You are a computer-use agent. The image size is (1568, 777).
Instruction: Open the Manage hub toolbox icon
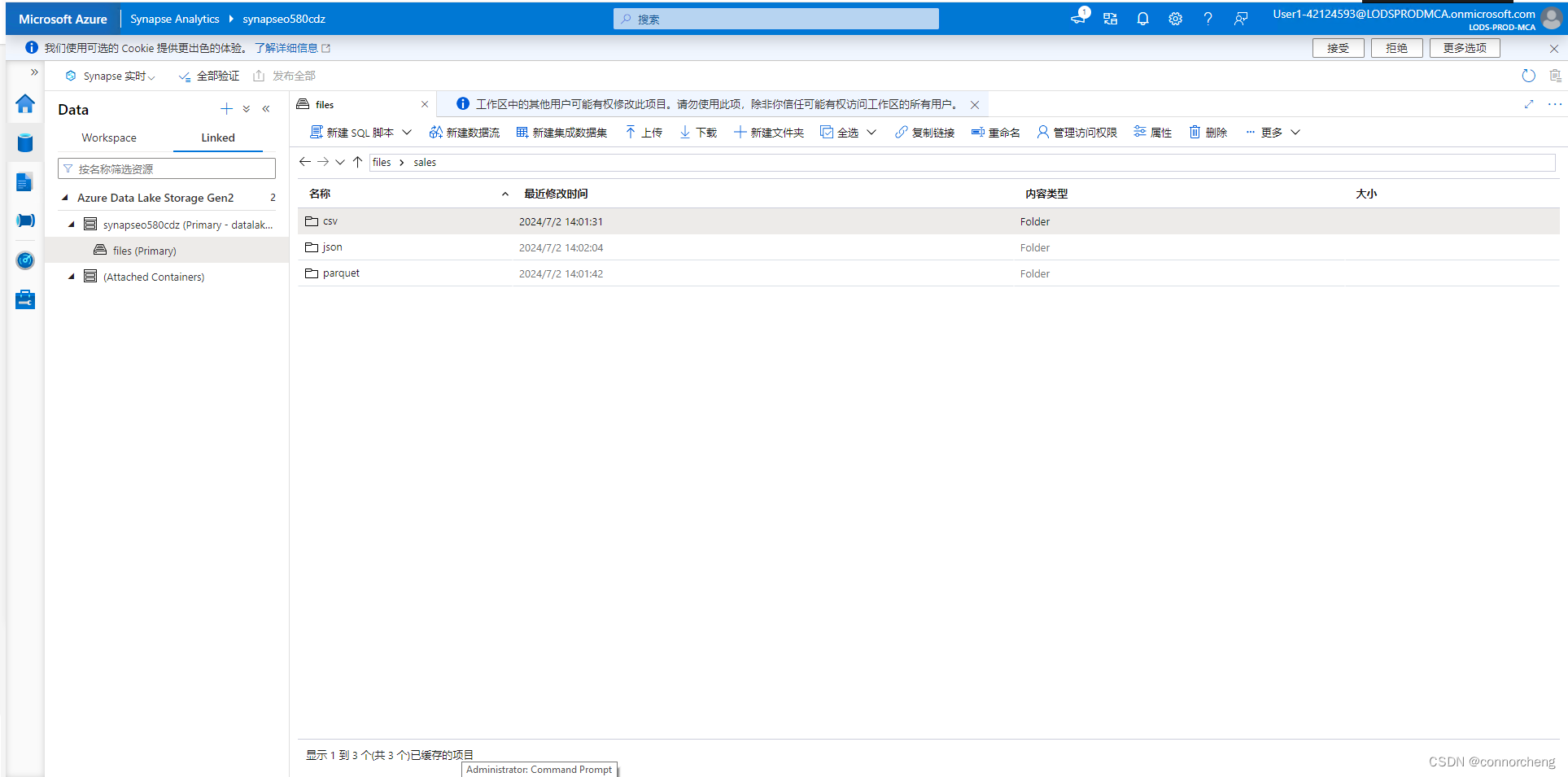[25, 299]
